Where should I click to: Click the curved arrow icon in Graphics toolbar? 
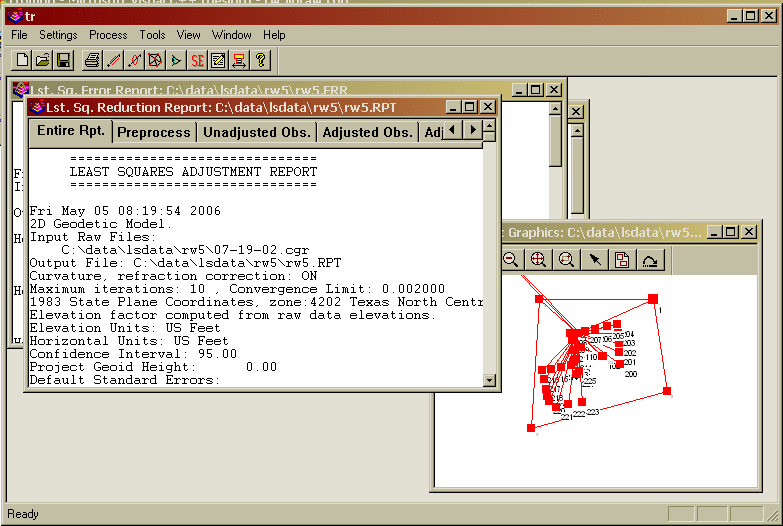point(650,260)
